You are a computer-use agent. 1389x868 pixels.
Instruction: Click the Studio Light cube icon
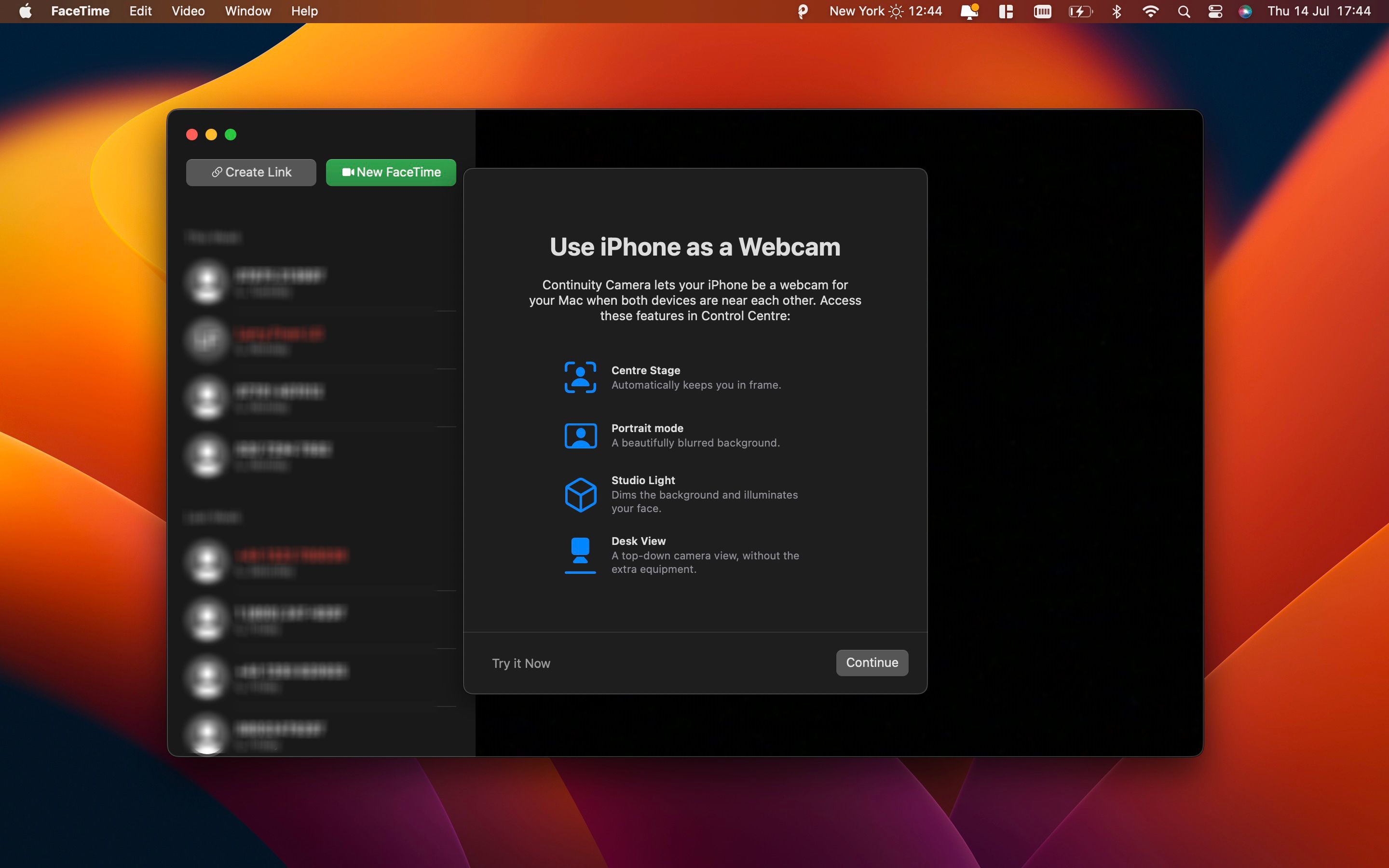580,494
